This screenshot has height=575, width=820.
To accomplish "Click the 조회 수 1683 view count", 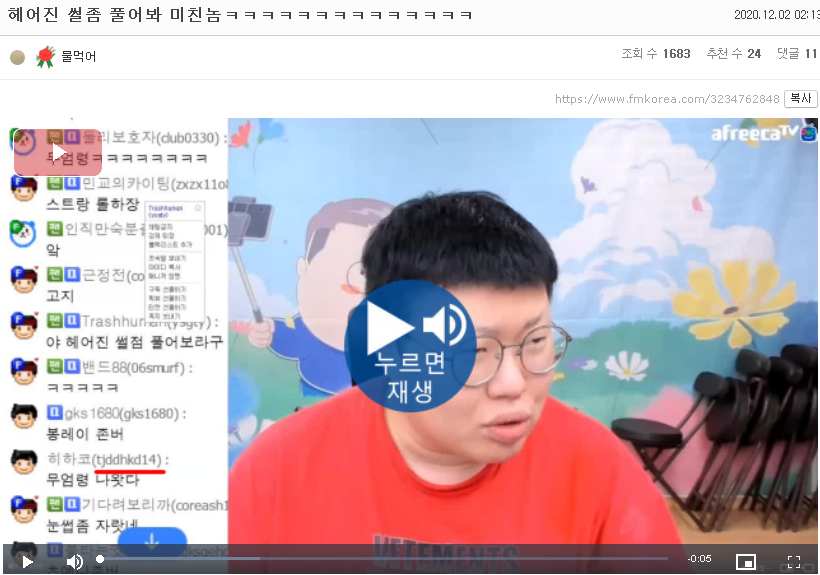I will [656, 53].
